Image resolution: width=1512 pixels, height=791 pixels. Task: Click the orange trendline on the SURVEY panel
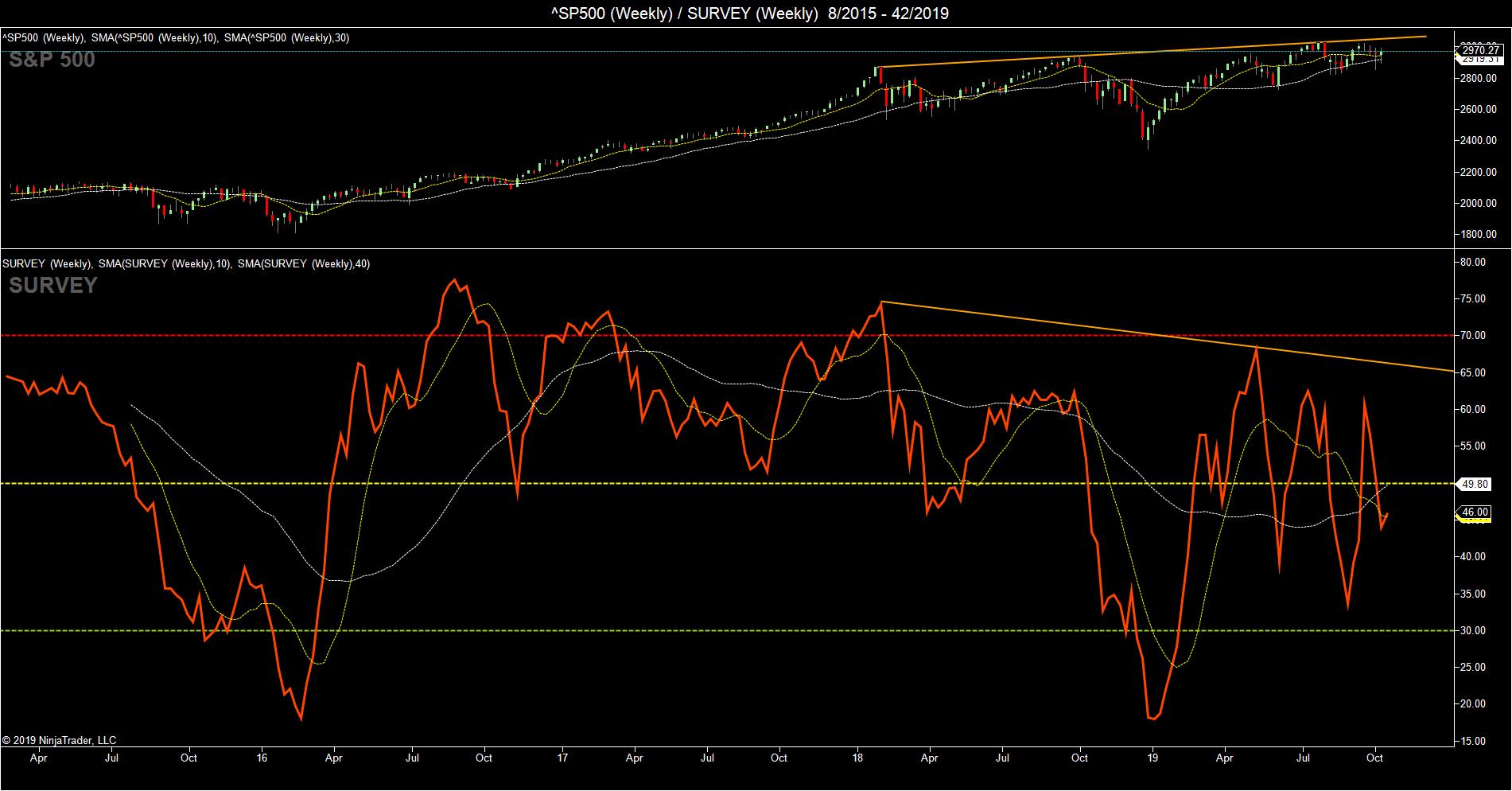coord(1168,337)
